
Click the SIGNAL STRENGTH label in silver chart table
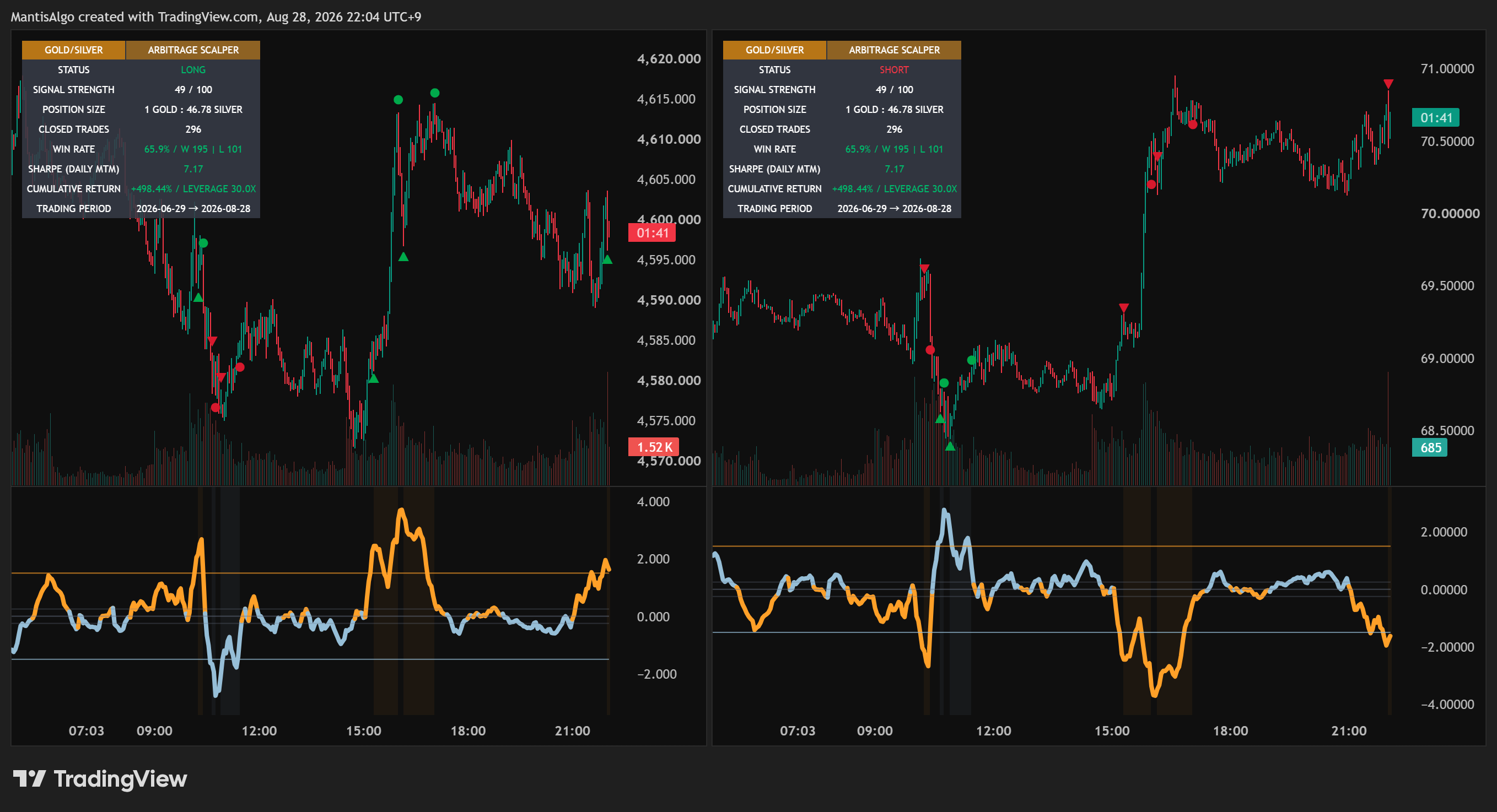[x=774, y=89]
